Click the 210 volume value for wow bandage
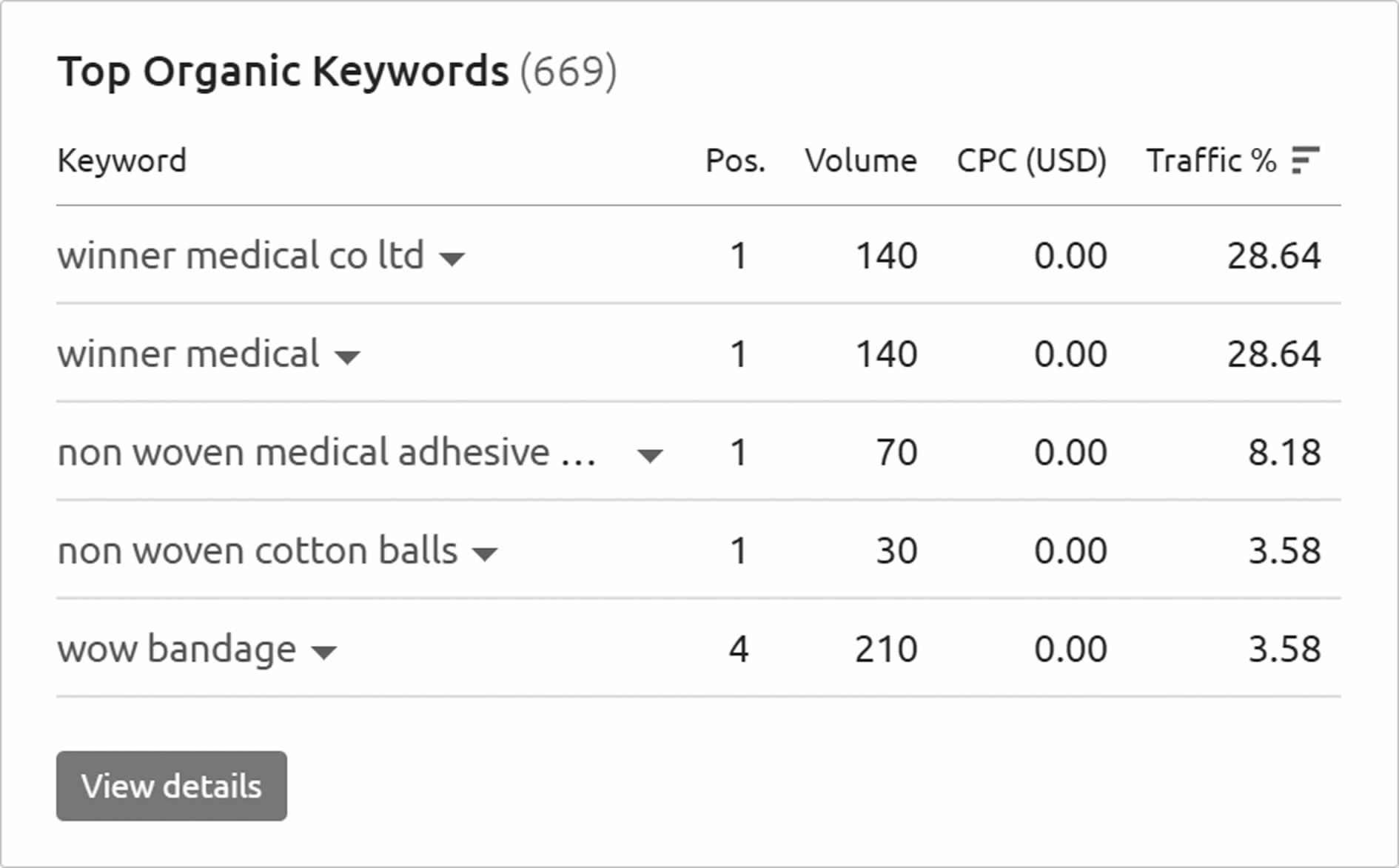The image size is (1399, 868). click(x=886, y=650)
